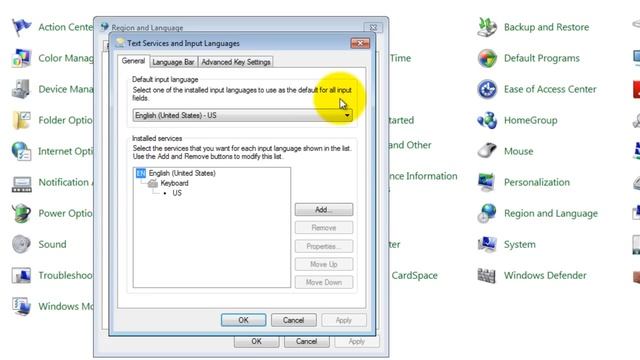Select the Keyboard node in services list
Screen dimensions: 640x360
click(174, 183)
